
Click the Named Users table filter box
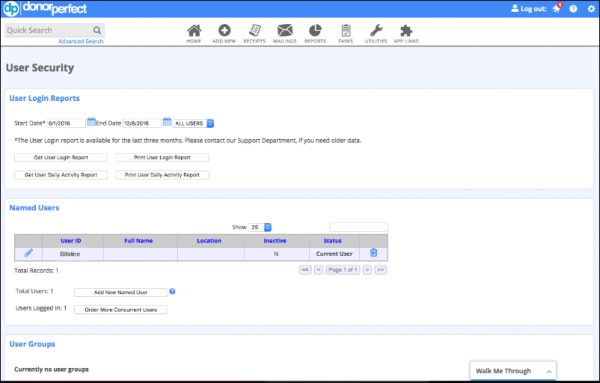359,227
